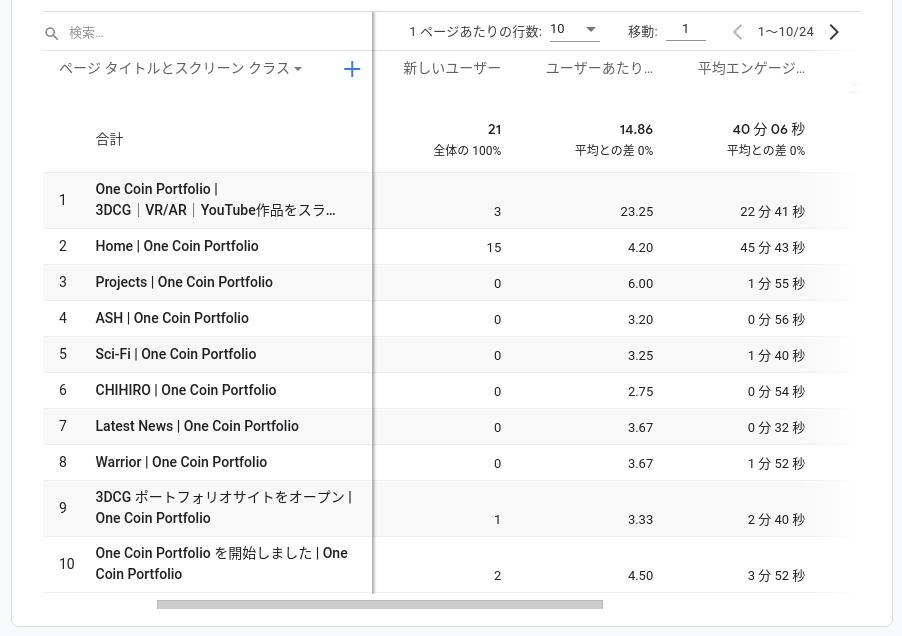
Task: Sort by ユーザーあたり column header
Action: point(598,68)
